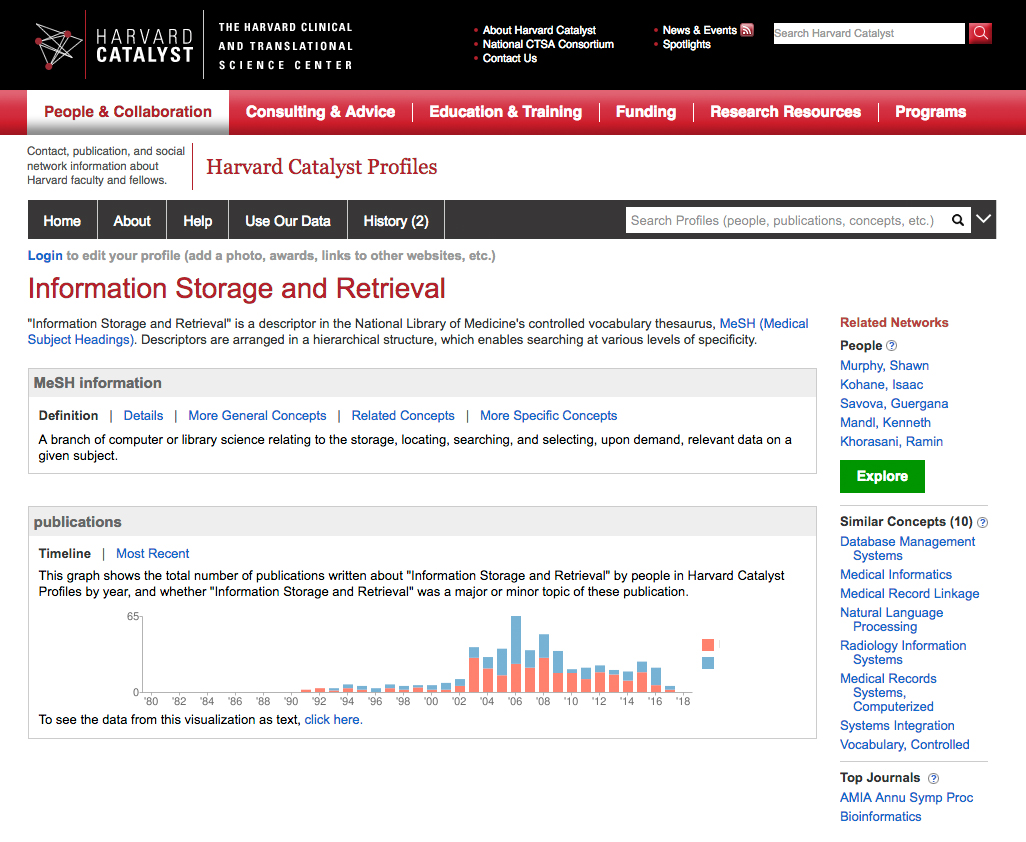Click the Harvard Catalyst logo

click(x=115, y=46)
